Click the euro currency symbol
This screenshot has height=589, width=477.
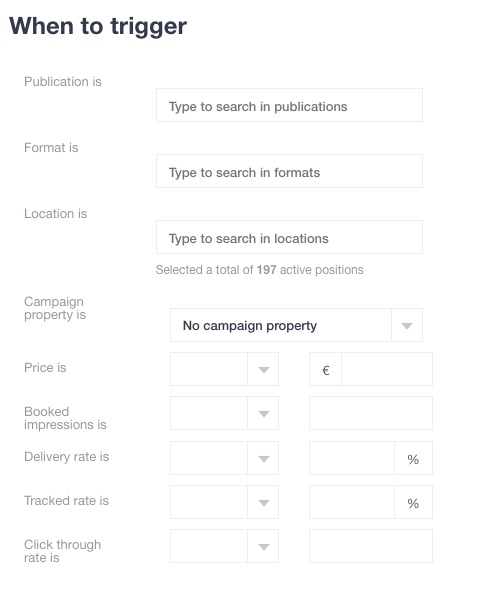326,370
